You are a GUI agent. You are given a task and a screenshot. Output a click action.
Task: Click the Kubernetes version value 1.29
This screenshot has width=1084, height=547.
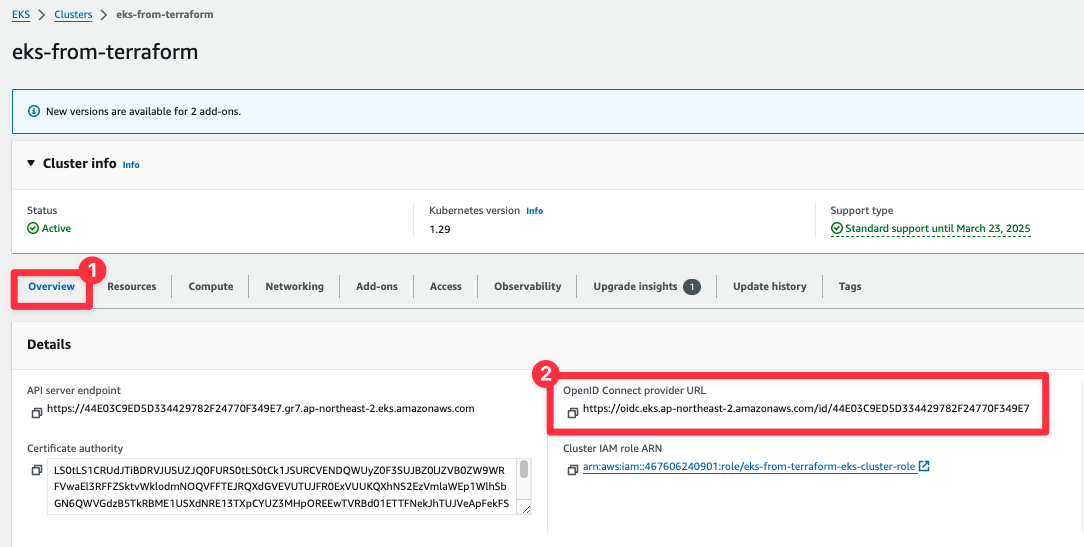440,229
